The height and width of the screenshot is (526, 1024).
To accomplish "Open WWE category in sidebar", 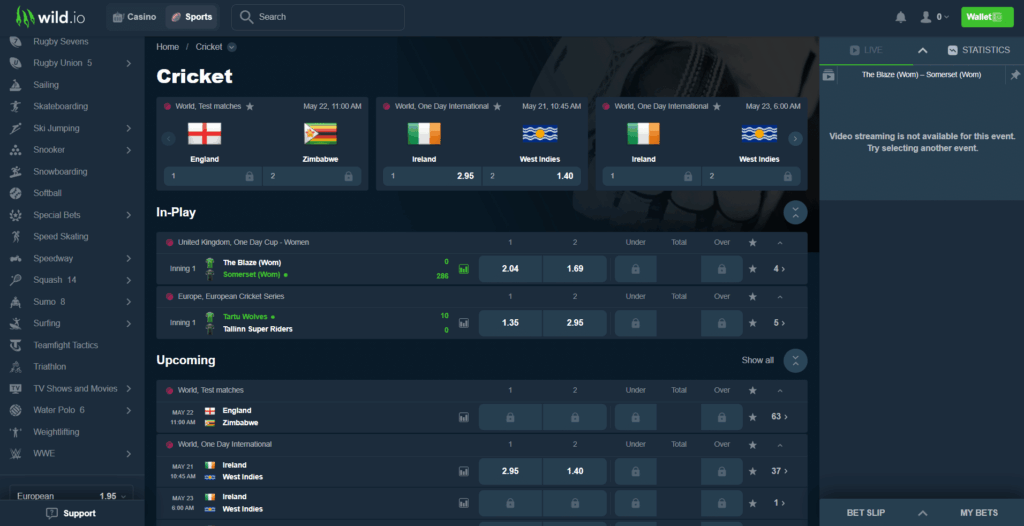I will tap(71, 453).
